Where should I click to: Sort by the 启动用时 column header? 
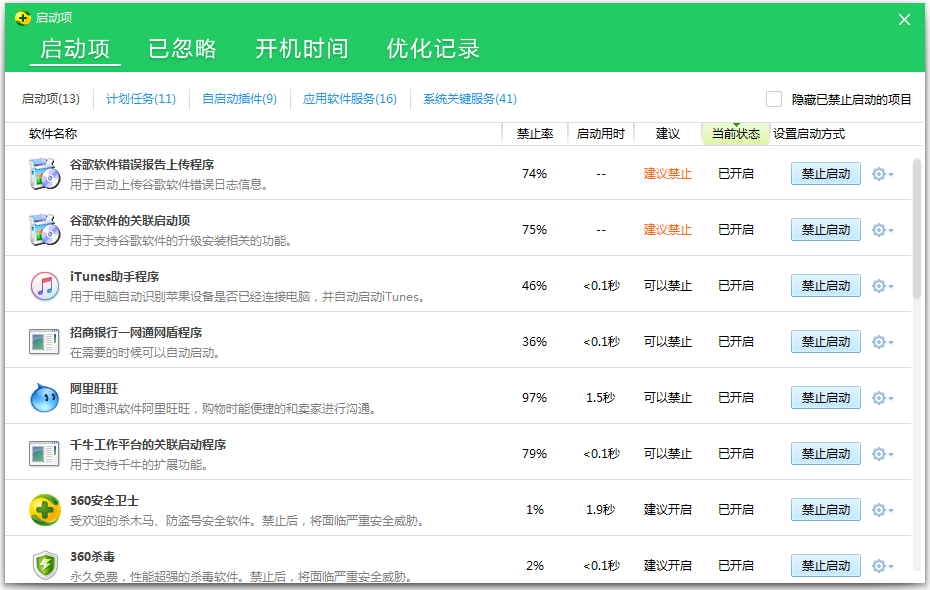coord(601,134)
